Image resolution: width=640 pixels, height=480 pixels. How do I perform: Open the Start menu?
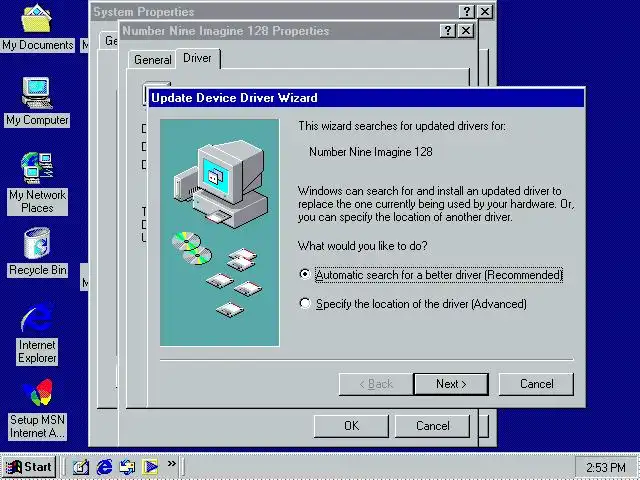(x=29, y=467)
